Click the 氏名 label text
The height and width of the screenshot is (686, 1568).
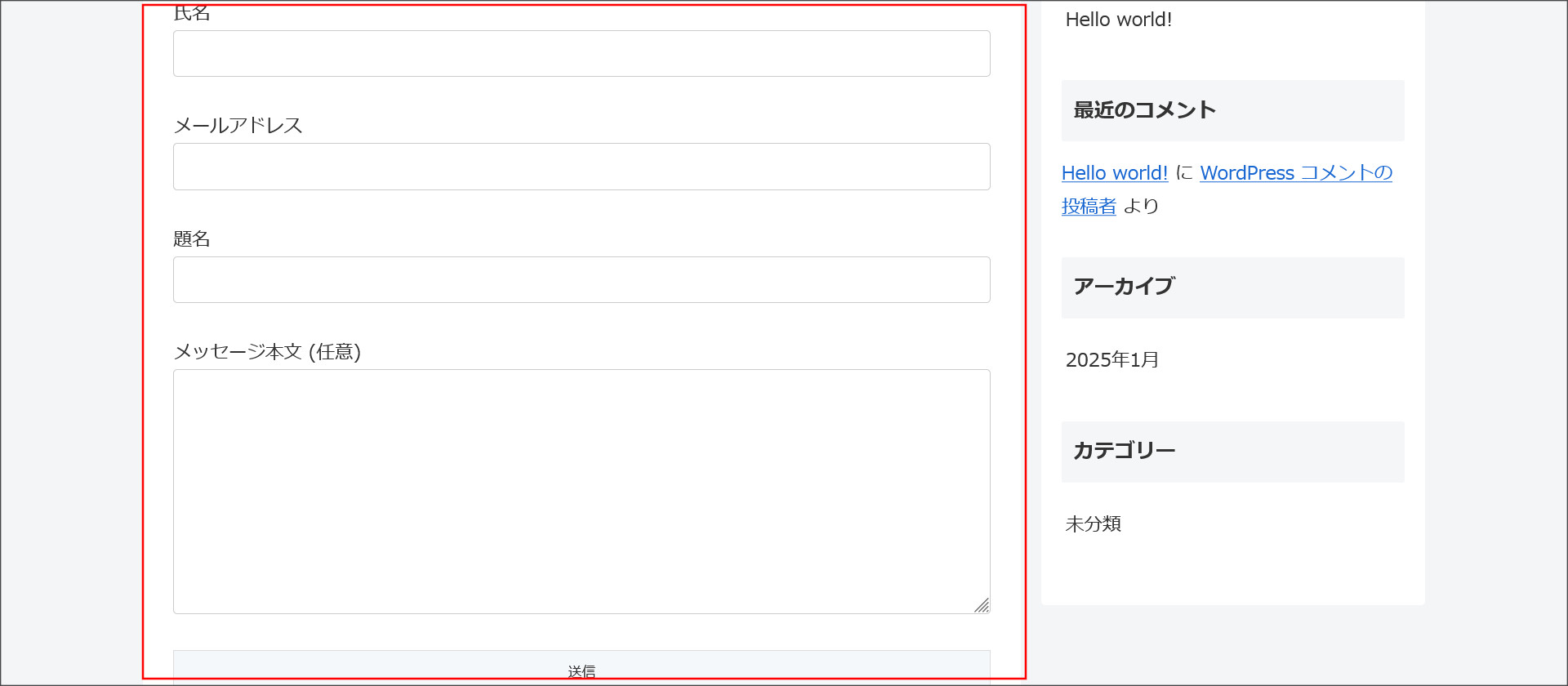192,14
